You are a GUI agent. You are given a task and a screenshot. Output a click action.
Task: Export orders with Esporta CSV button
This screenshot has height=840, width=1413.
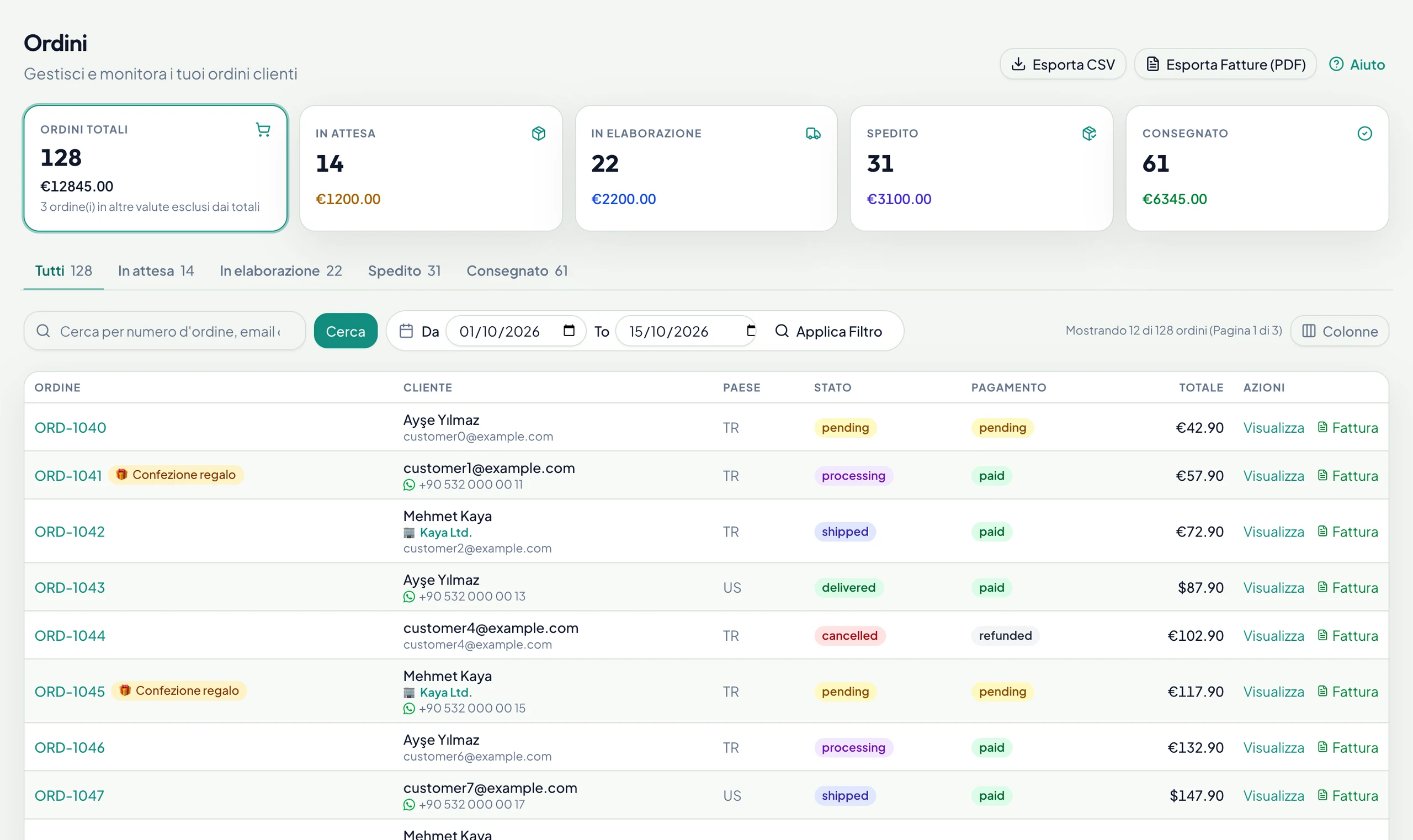[1063, 65]
